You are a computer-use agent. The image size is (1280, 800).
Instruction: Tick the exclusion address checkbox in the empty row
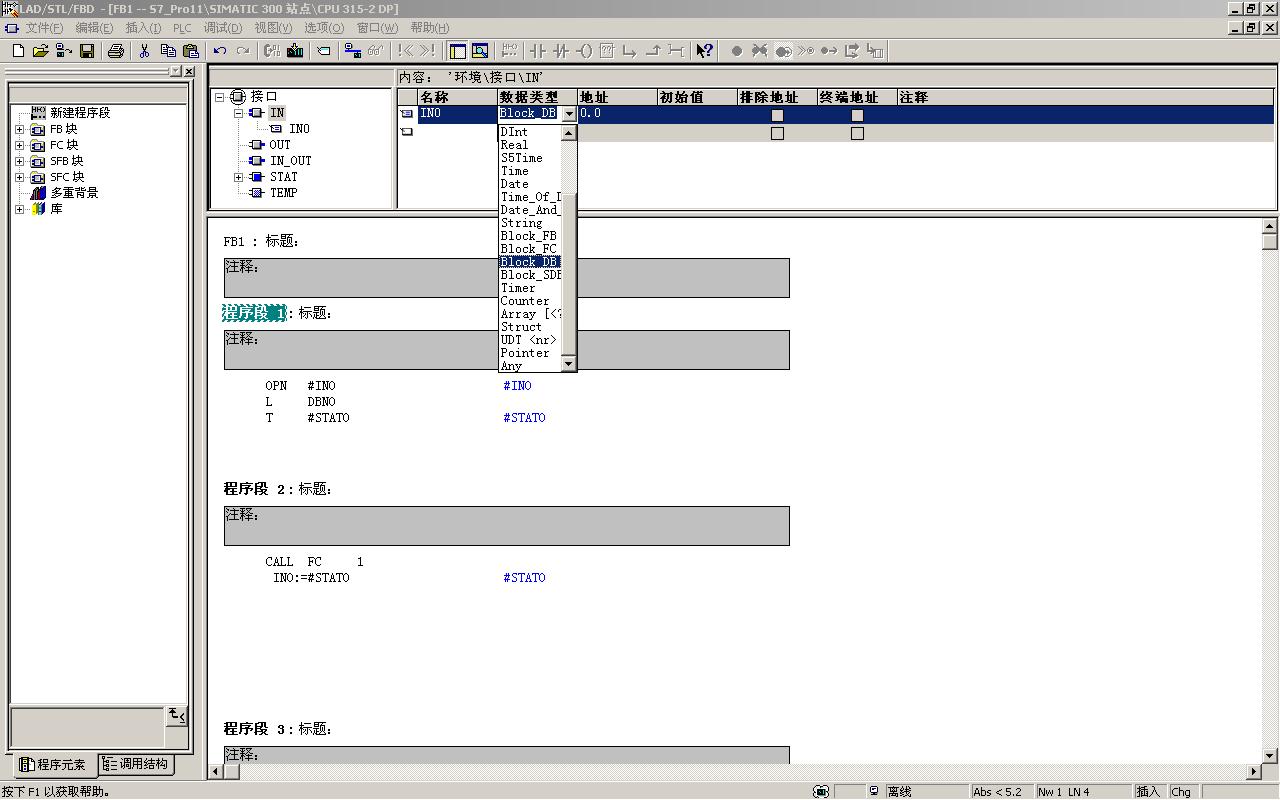(x=777, y=133)
